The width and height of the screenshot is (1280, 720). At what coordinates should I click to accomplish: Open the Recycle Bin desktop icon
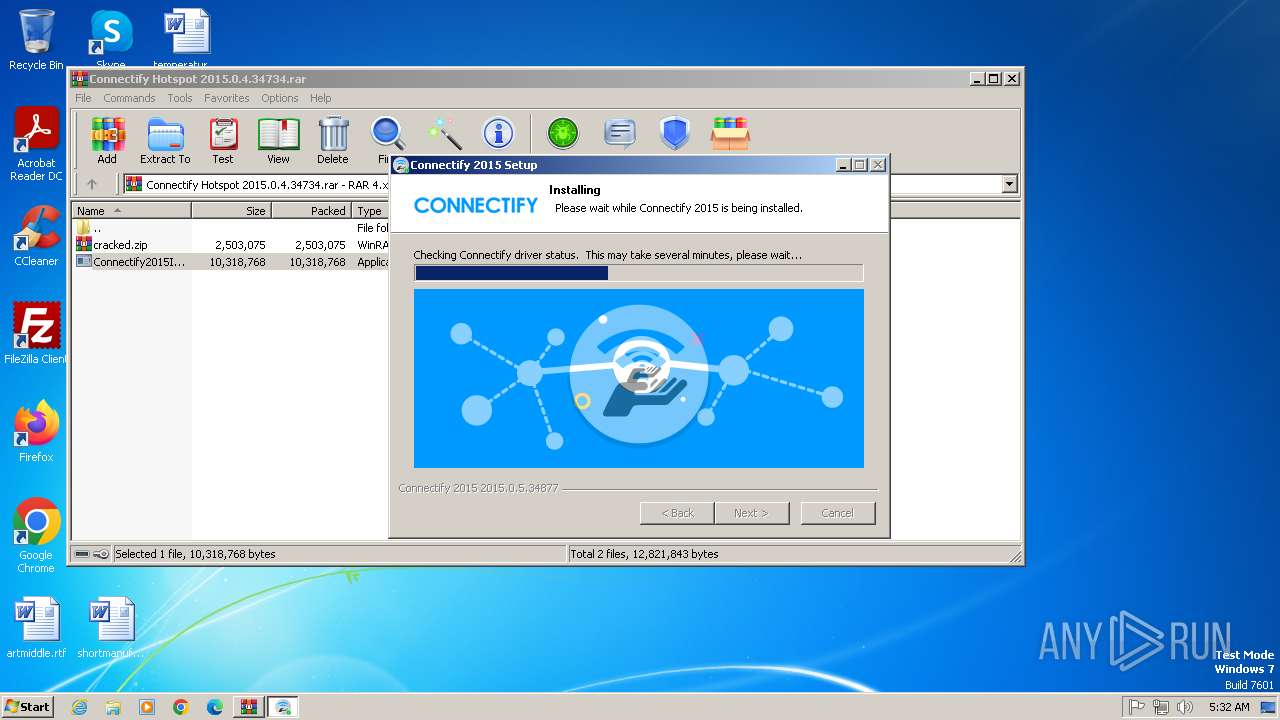36,40
